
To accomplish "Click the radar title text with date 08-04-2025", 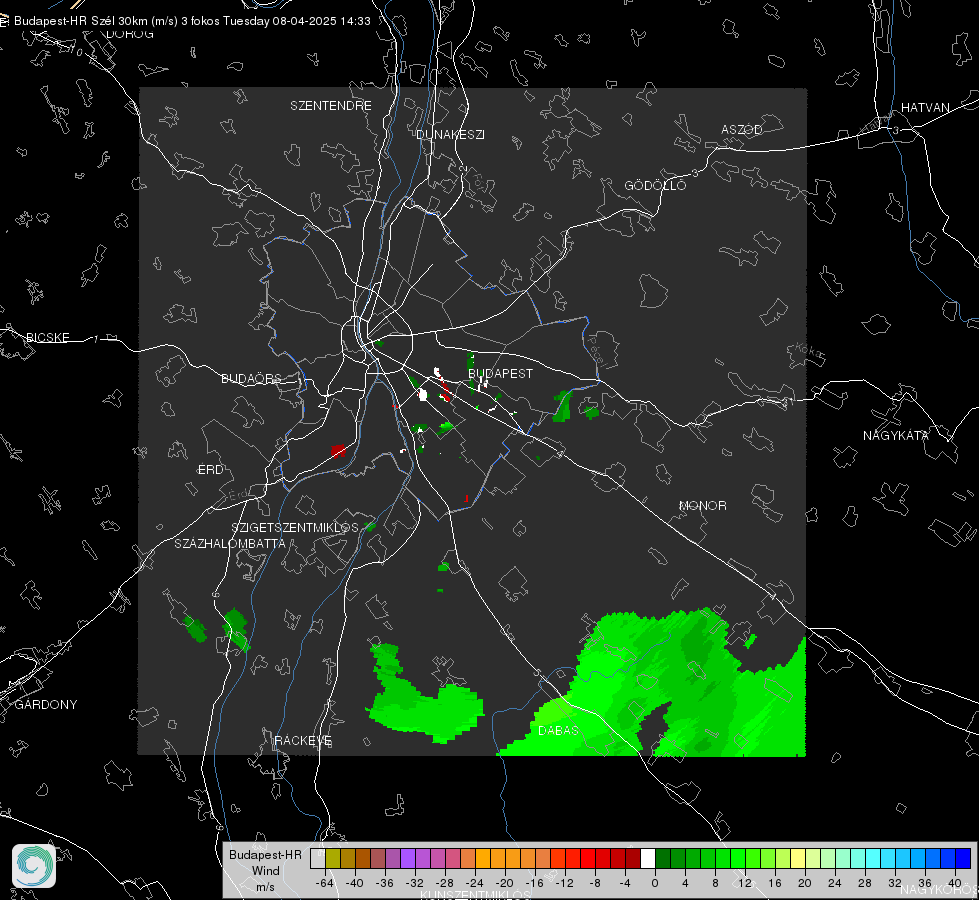I will [x=192, y=21].
